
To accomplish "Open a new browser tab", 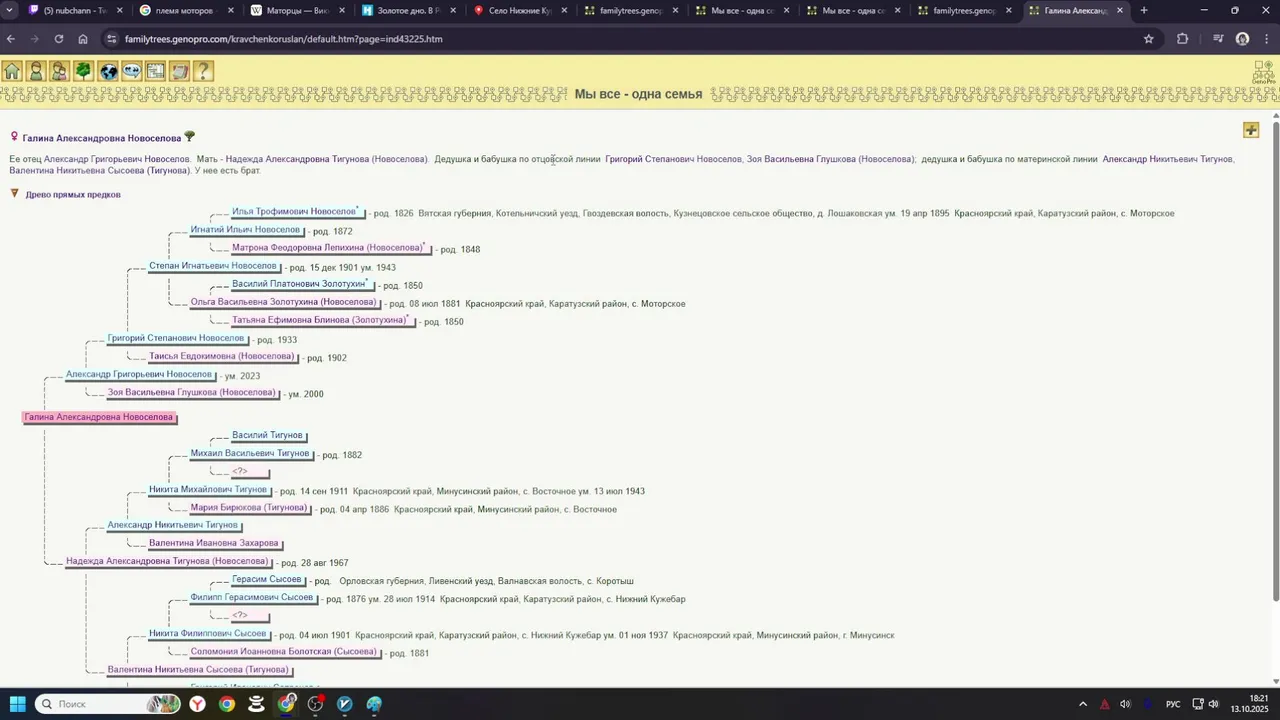I will click(1144, 10).
